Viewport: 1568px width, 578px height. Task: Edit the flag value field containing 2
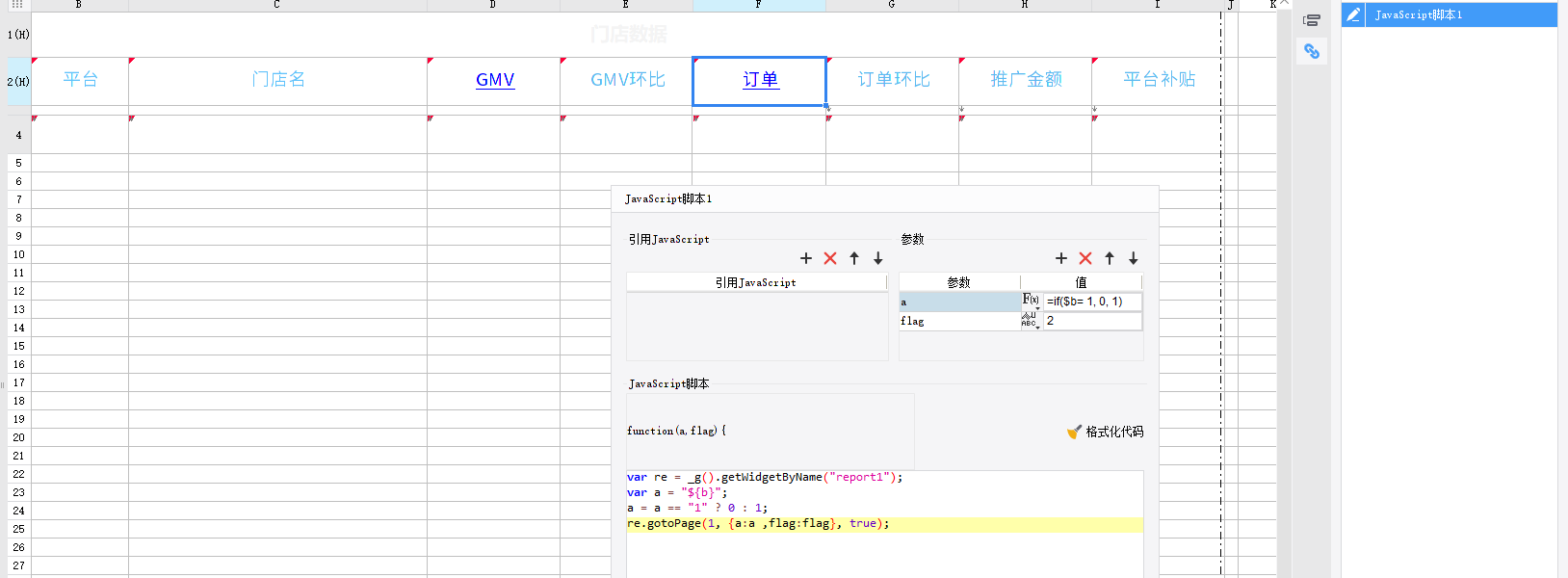[1092, 321]
